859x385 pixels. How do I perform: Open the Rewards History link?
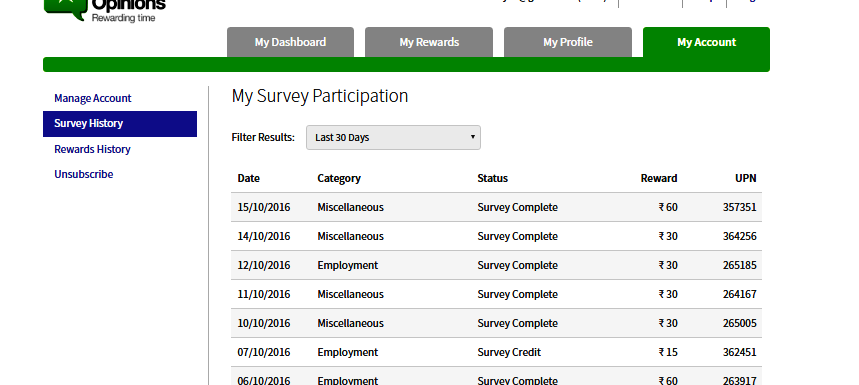[92, 149]
